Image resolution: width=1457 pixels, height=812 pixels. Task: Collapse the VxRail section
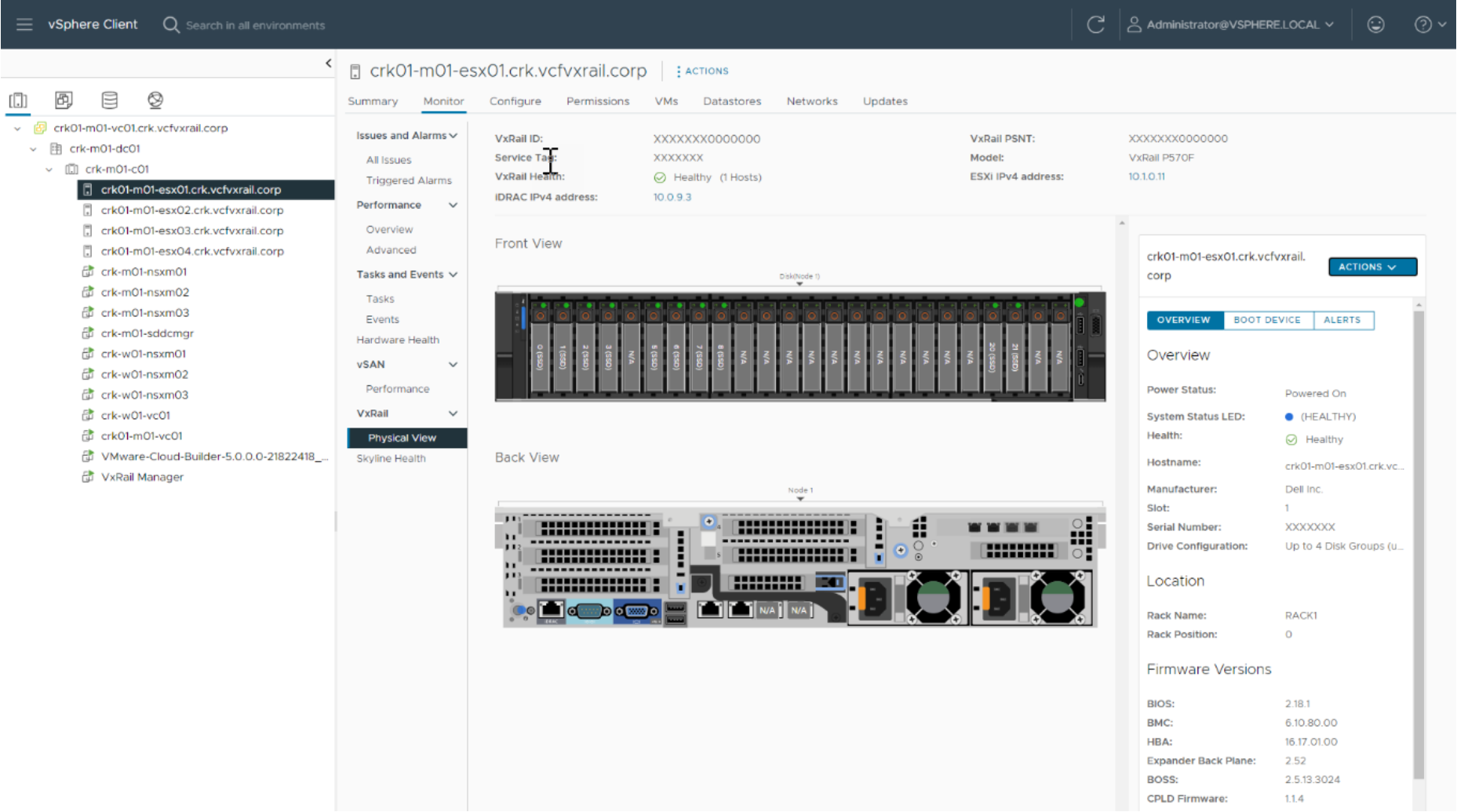pos(453,413)
